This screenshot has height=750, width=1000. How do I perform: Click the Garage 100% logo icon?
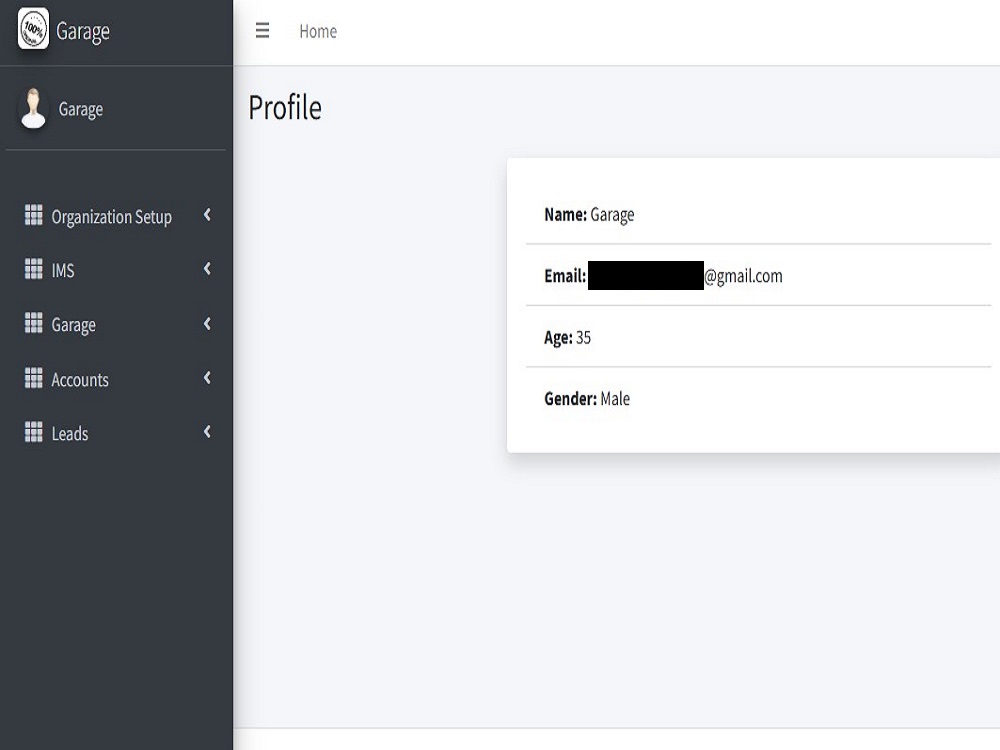coord(33,29)
